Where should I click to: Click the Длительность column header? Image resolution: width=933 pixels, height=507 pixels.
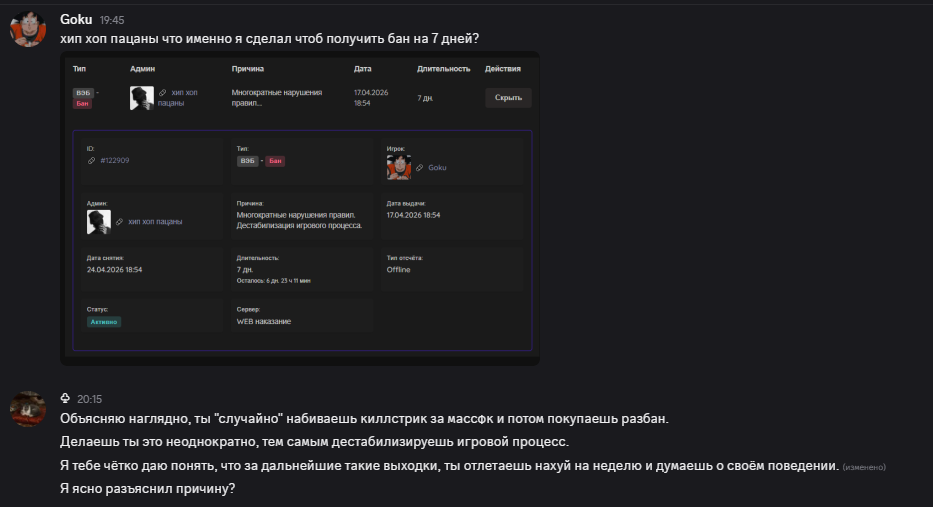pos(443,69)
